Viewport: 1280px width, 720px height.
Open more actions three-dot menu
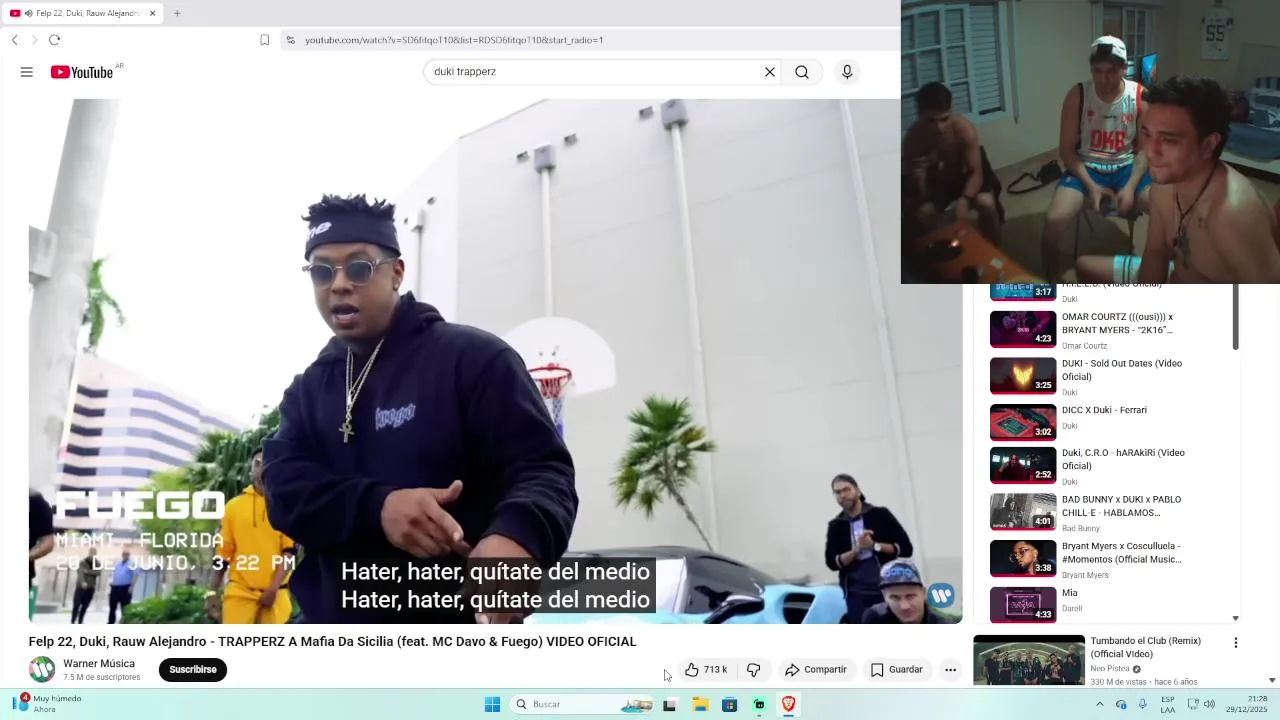tap(950, 670)
